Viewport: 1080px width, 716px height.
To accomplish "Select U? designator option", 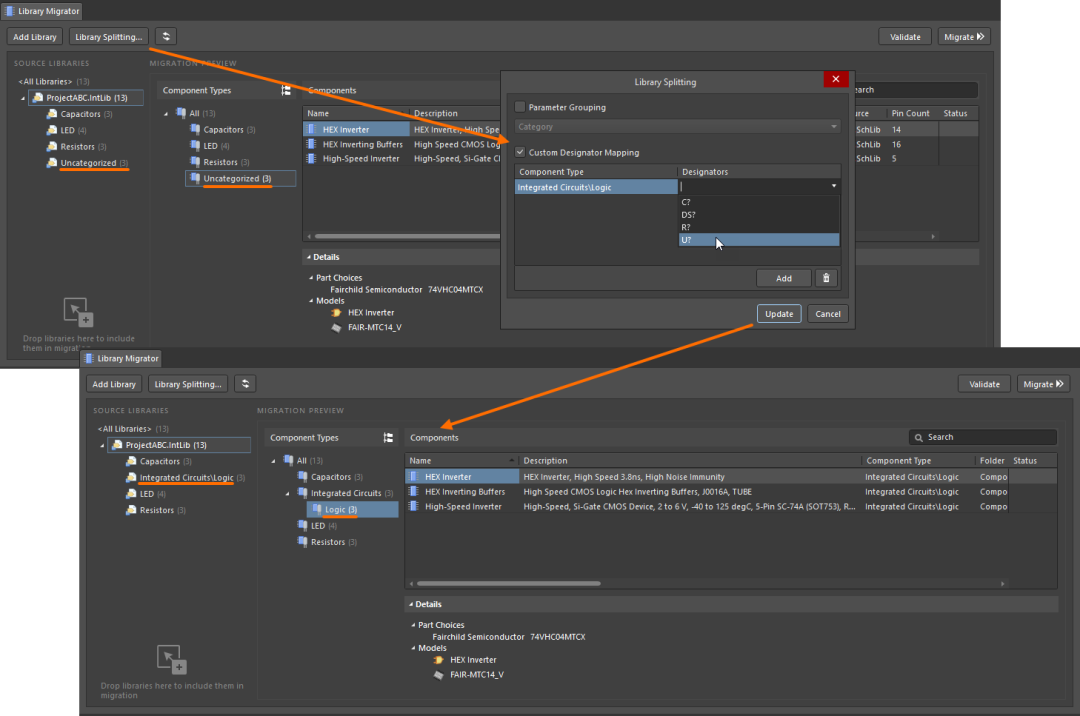I will 759,240.
